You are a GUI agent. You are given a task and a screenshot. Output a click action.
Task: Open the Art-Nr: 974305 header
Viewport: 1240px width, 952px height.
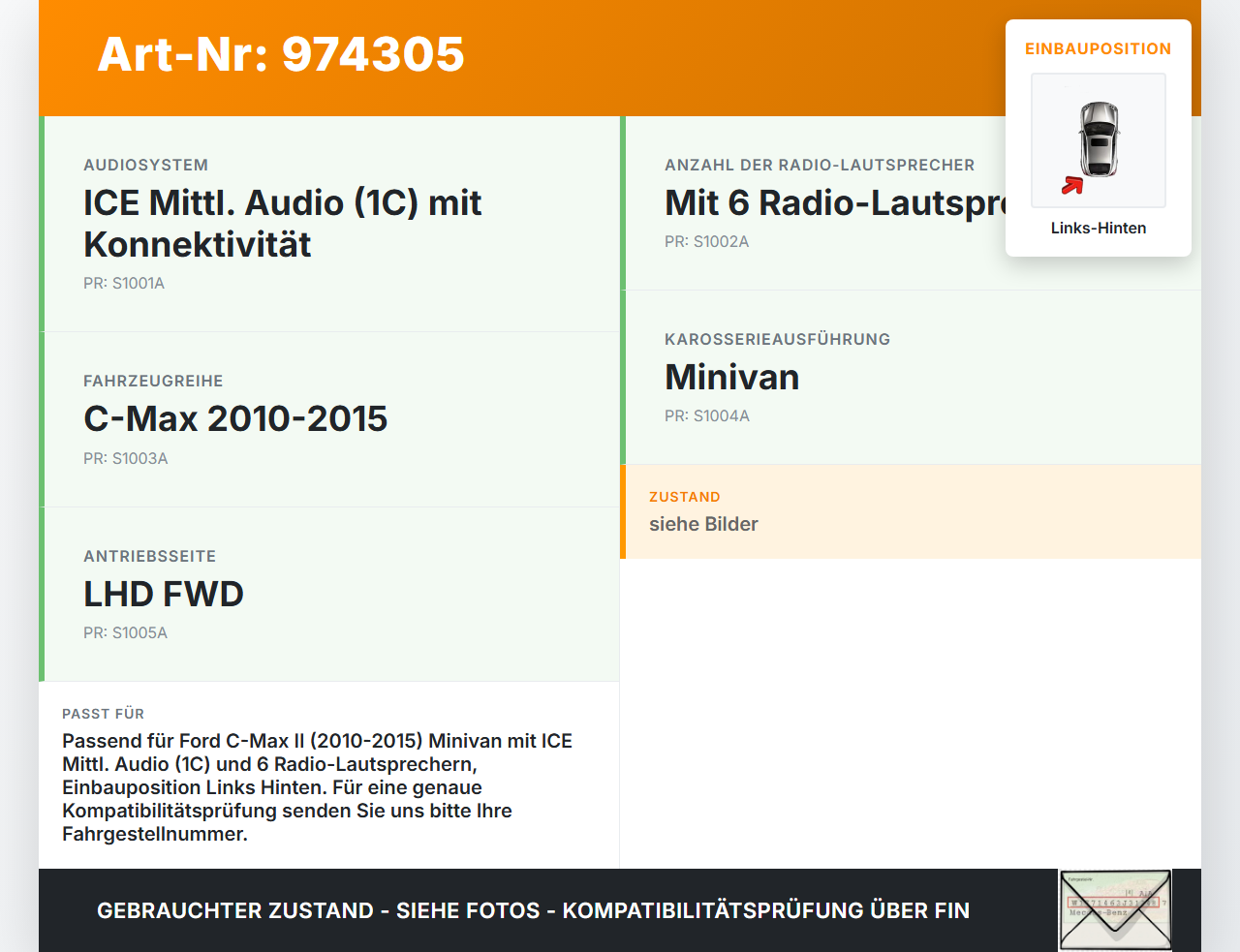tap(280, 56)
